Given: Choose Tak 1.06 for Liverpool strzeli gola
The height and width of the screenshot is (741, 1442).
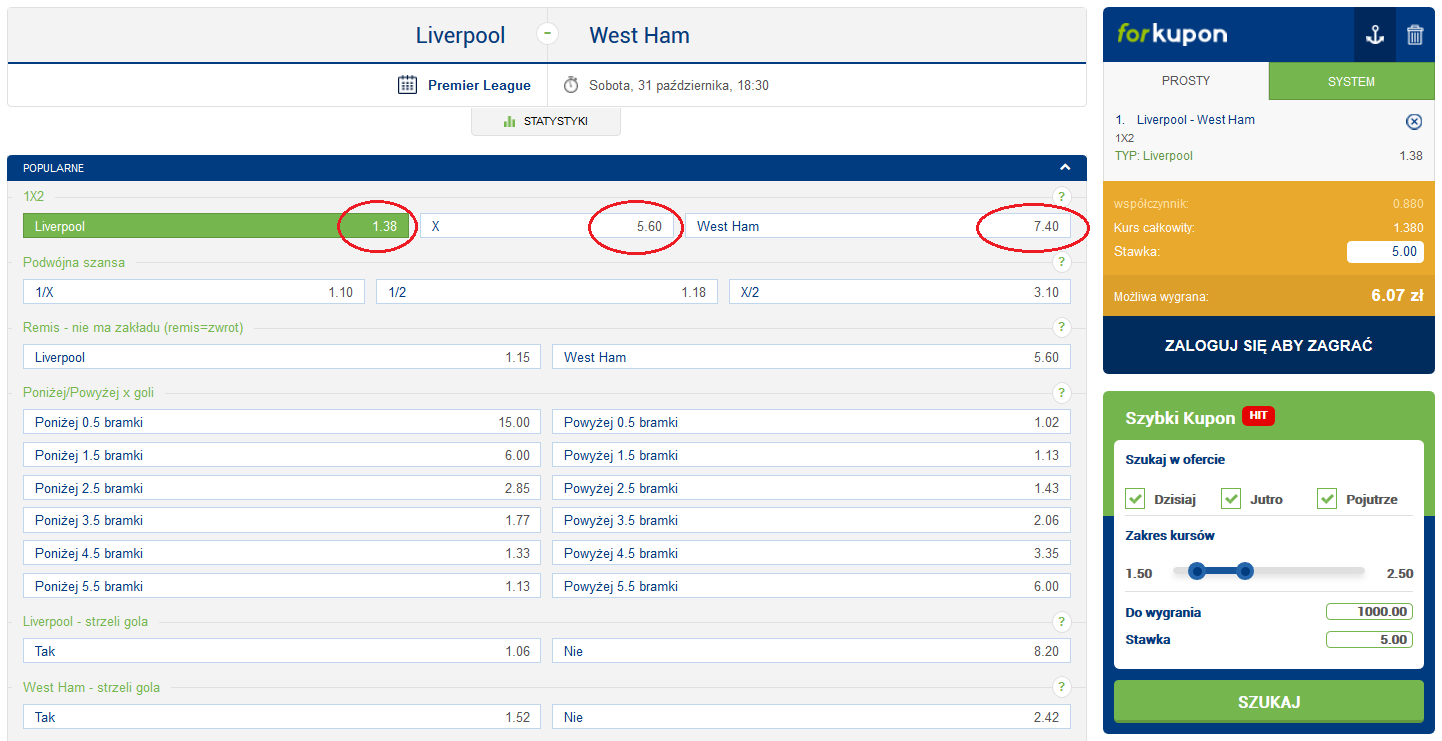Looking at the screenshot, I should pos(282,651).
